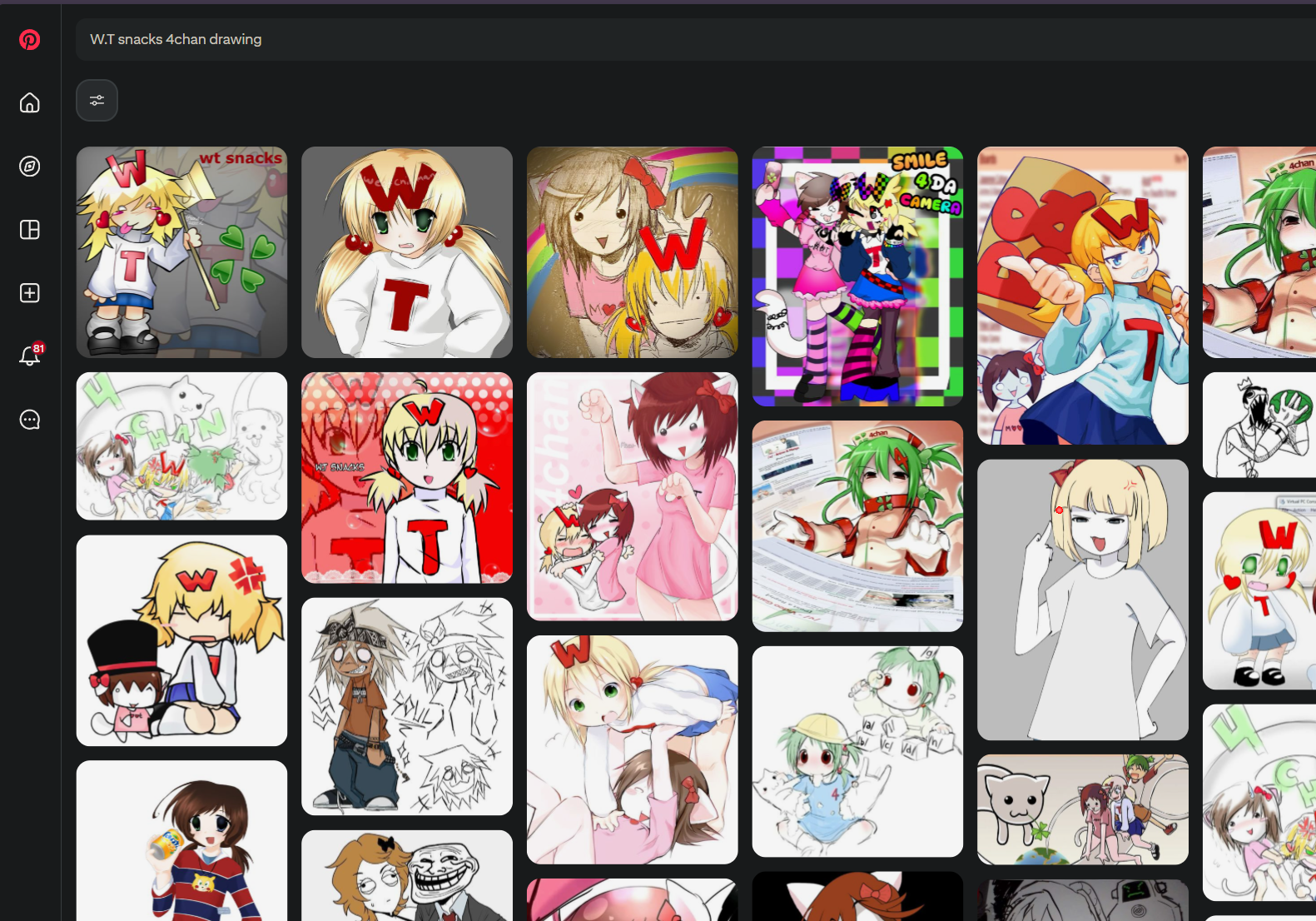The width and height of the screenshot is (1316, 921).
Task: Click the Pinterest logo icon
Action: [x=30, y=39]
